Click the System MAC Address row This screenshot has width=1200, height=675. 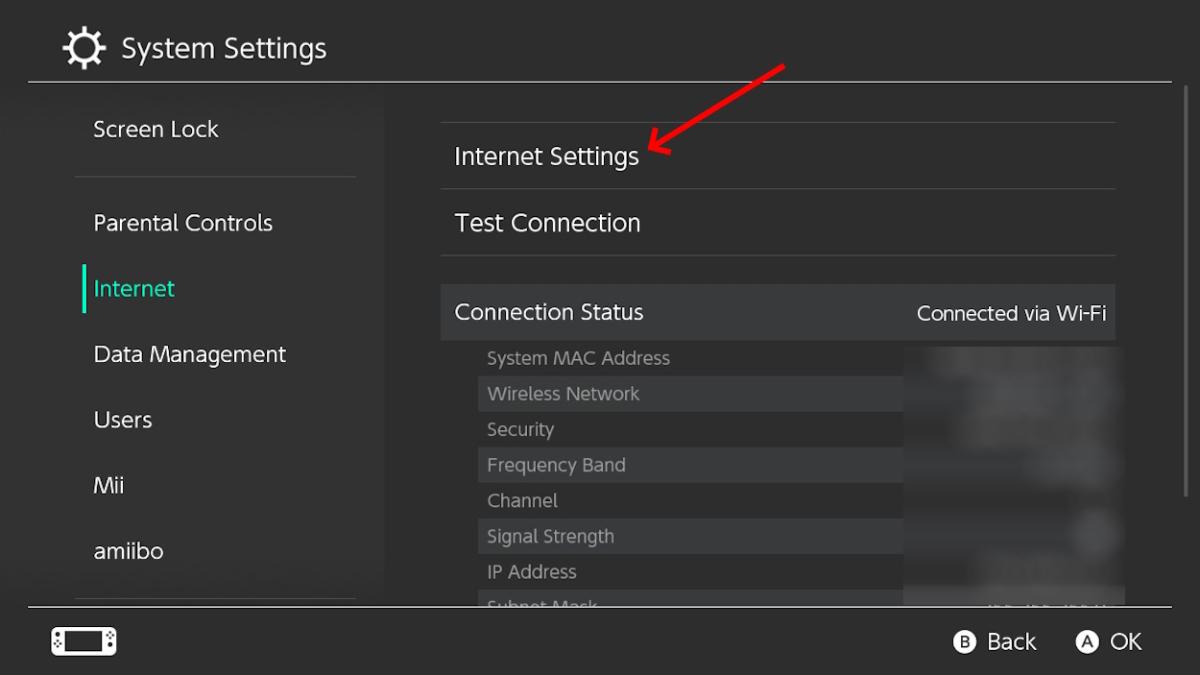[x=690, y=358]
